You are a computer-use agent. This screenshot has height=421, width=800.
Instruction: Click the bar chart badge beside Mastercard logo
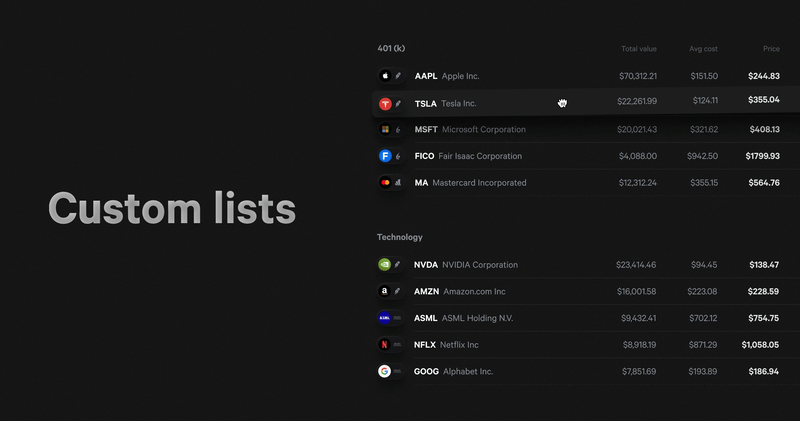[x=398, y=183]
